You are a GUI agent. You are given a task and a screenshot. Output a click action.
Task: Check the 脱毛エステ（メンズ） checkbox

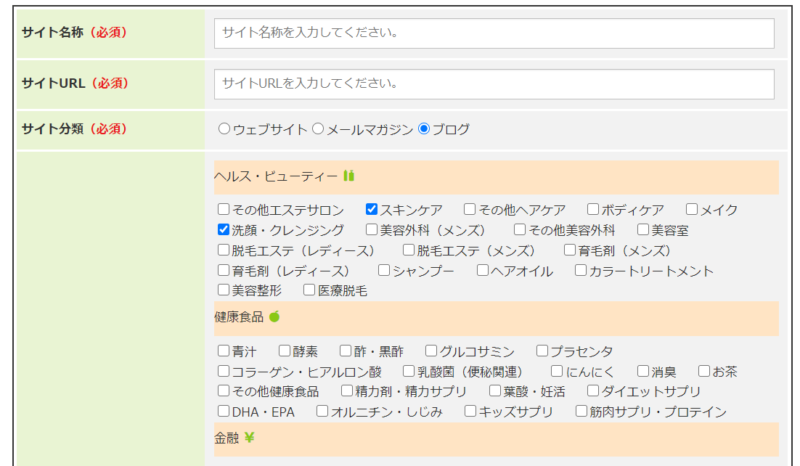[409, 250]
